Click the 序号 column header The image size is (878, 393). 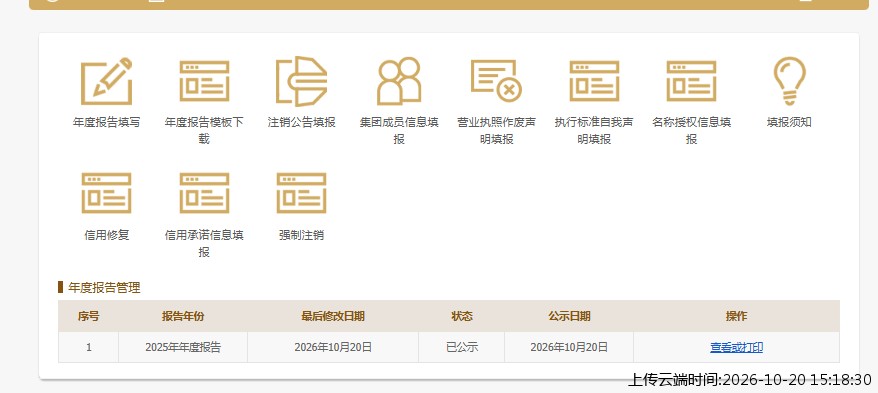(88, 316)
